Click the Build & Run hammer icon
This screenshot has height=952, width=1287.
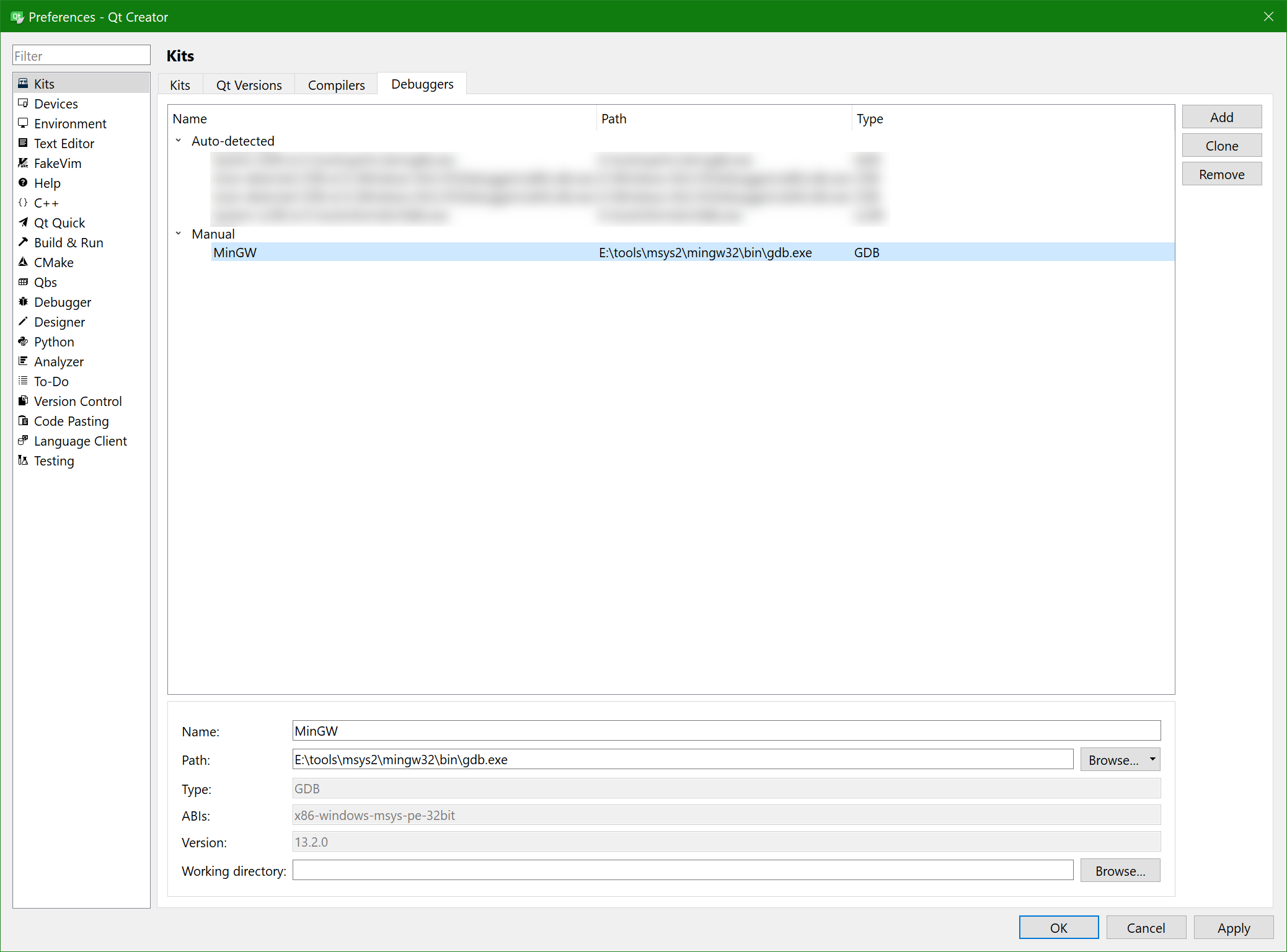click(23, 242)
